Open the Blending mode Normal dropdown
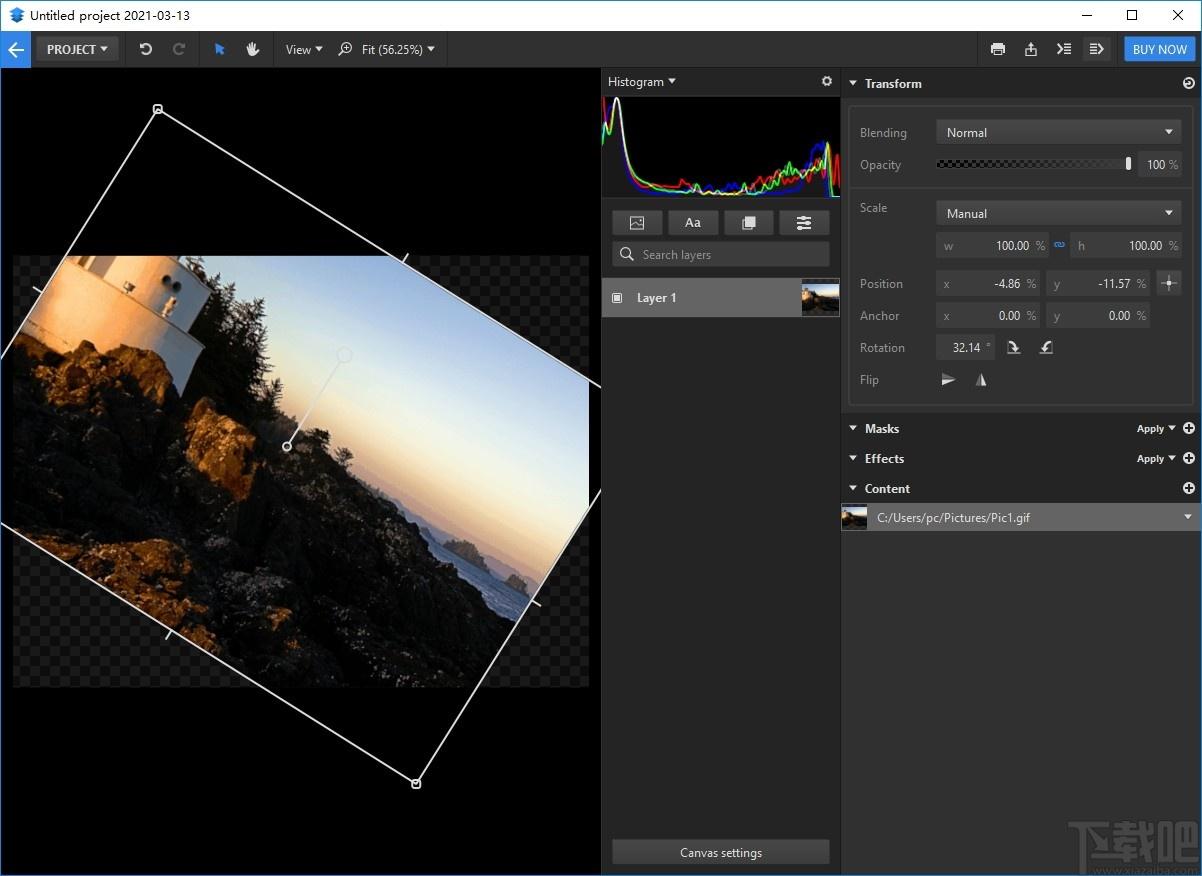 (x=1058, y=132)
